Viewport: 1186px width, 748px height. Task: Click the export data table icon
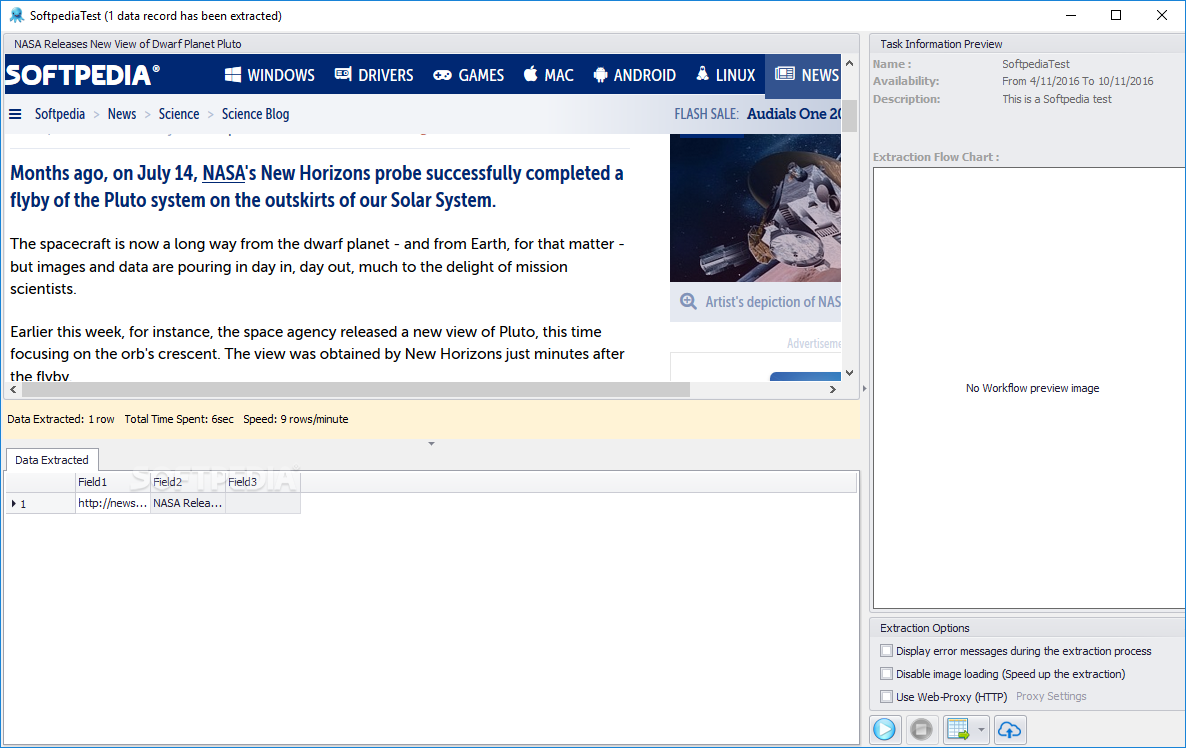click(958, 729)
